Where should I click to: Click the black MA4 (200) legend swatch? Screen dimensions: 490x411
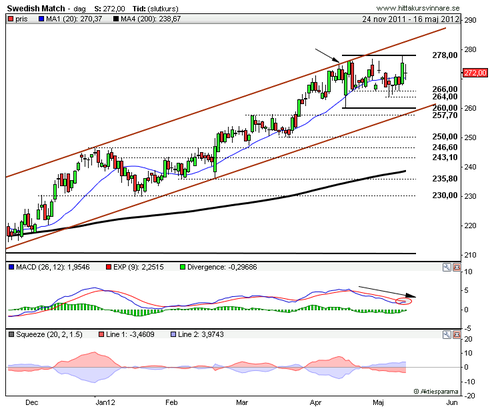click(116, 19)
